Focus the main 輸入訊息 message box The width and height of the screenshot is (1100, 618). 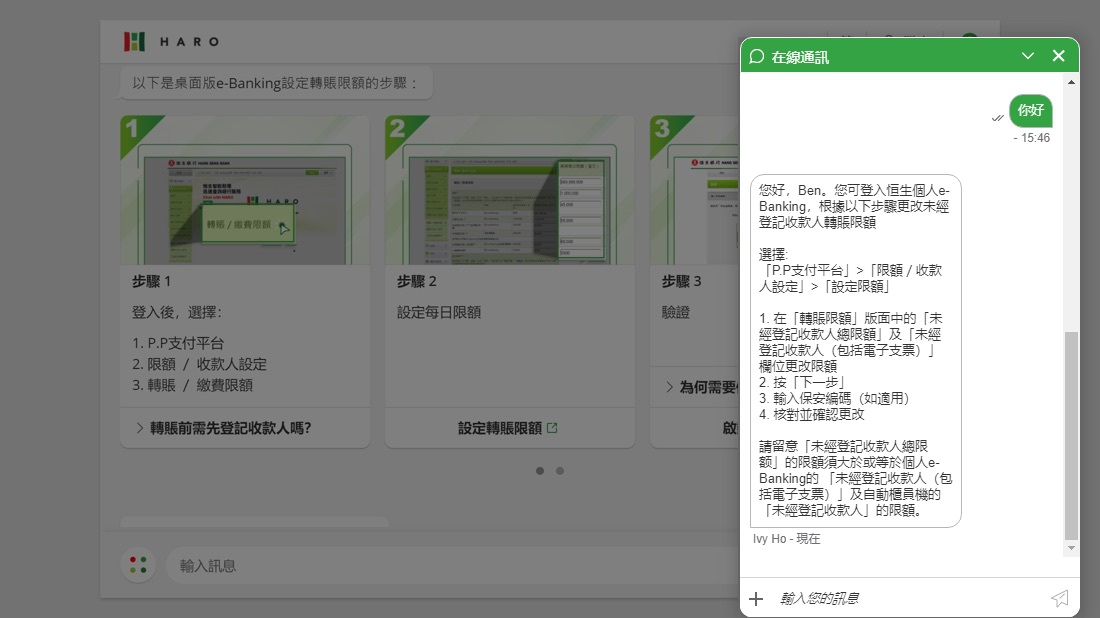click(x=450, y=566)
